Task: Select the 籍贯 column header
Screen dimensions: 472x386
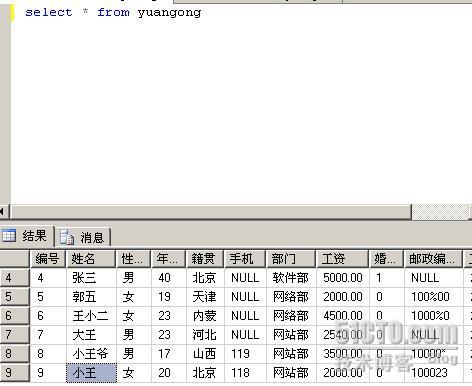Action: pos(205,259)
